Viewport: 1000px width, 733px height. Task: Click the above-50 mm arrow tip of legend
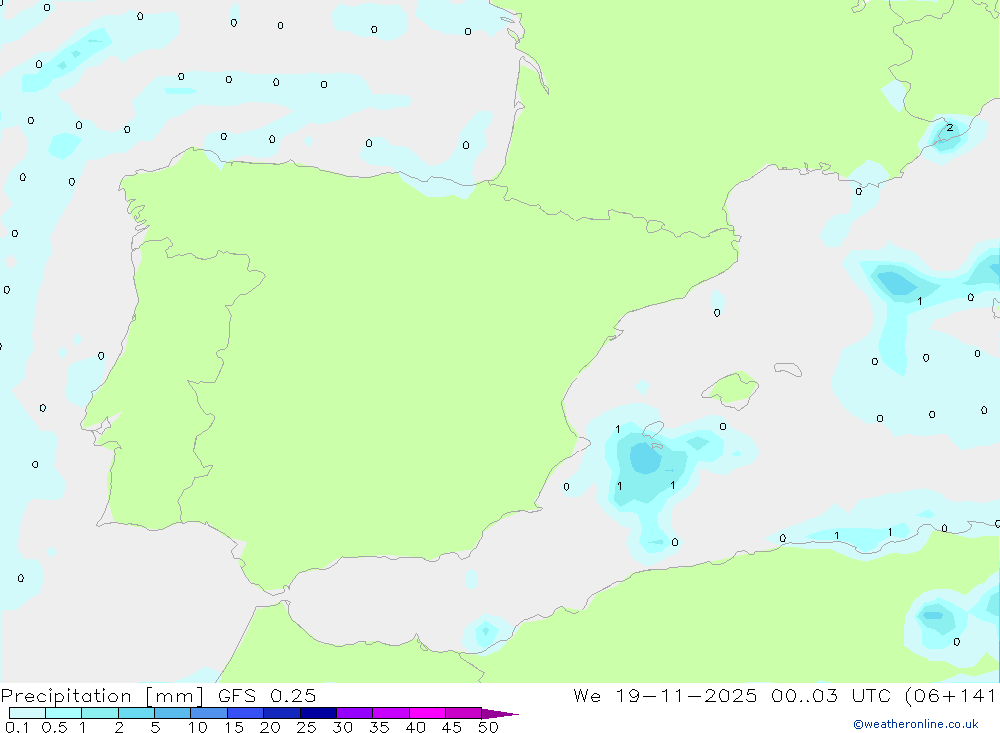point(500,714)
